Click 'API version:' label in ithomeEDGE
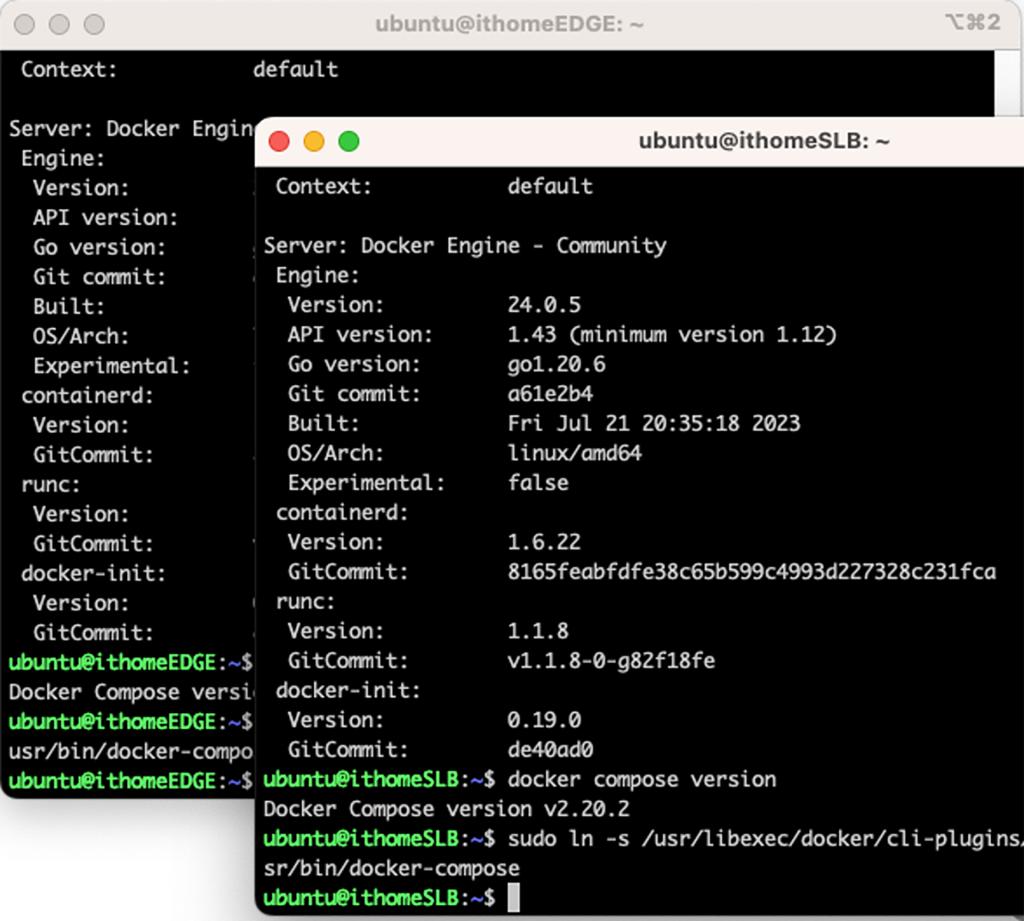The width and height of the screenshot is (1024, 921). tap(105, 218)
